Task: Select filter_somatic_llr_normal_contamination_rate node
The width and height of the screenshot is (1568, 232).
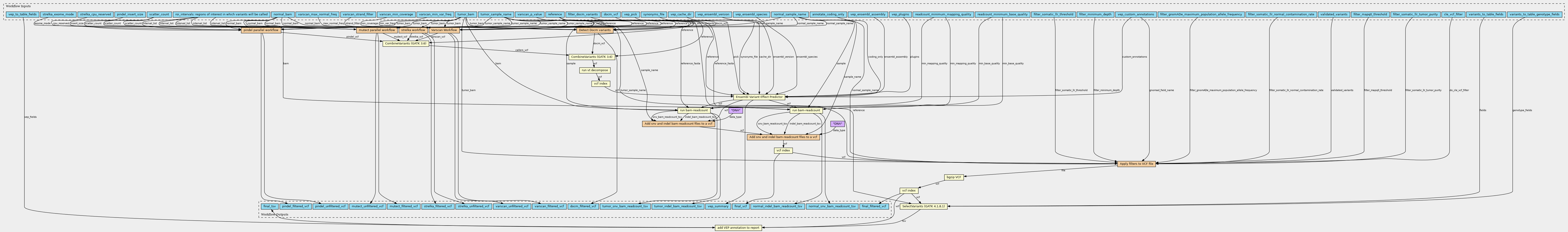Action: 1281,14
